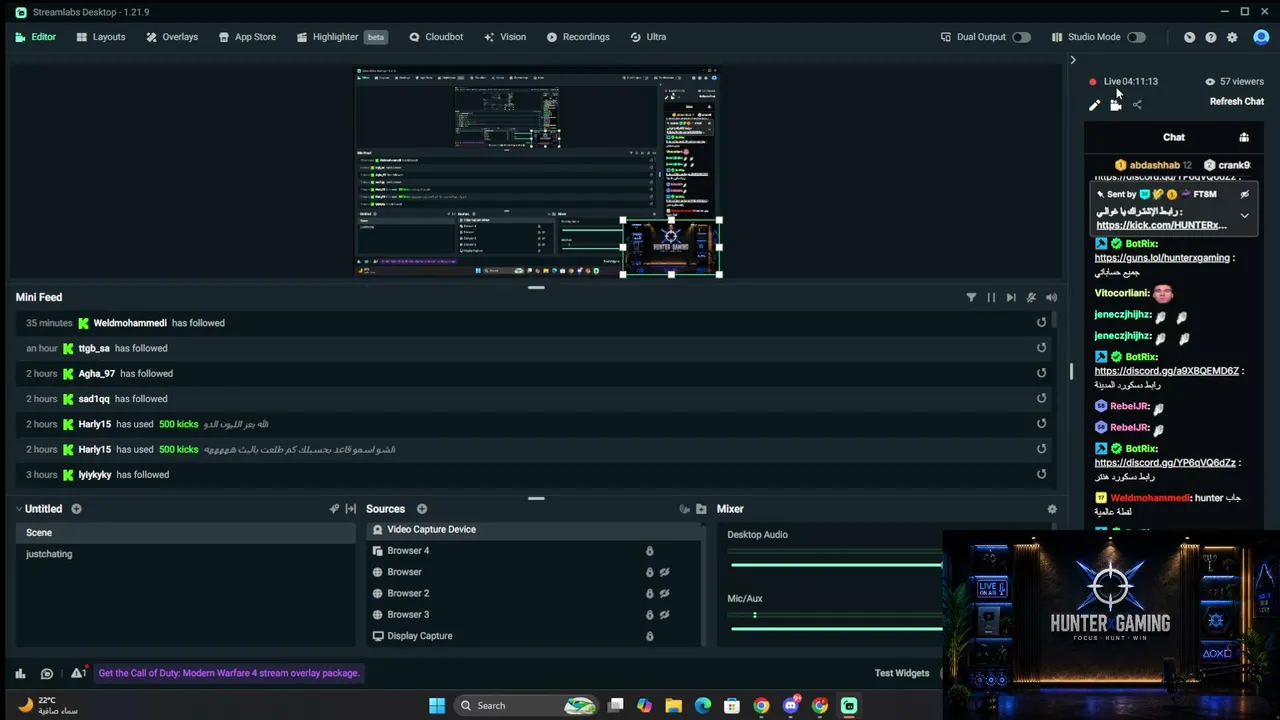Switch to the Layouts tab
The width and height of the screenshot is (1280, 720).
(x=101, y=37)
